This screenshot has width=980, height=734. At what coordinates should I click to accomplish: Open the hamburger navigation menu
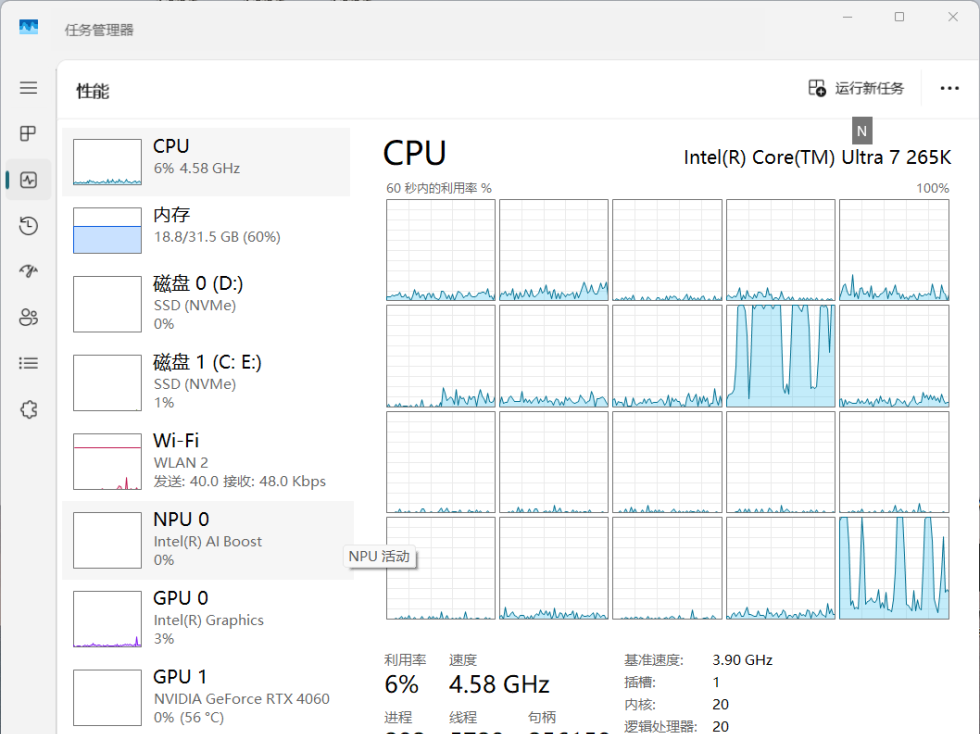click(x=28, y=88)
